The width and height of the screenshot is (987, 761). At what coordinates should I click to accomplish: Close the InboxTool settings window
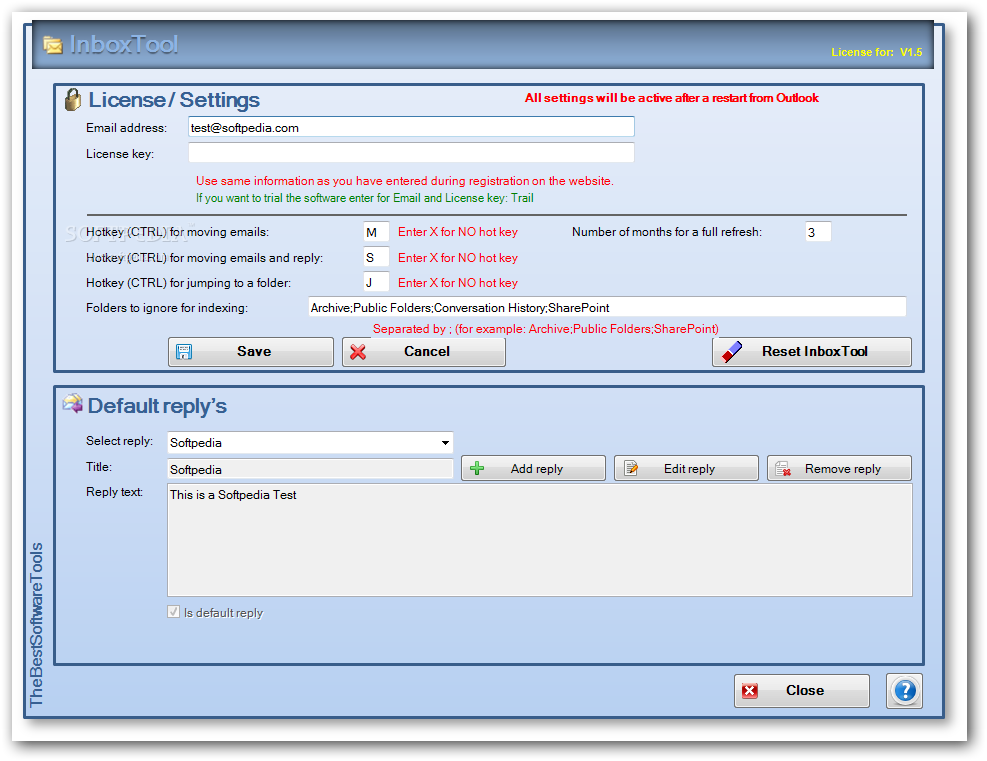click(802, 691)
